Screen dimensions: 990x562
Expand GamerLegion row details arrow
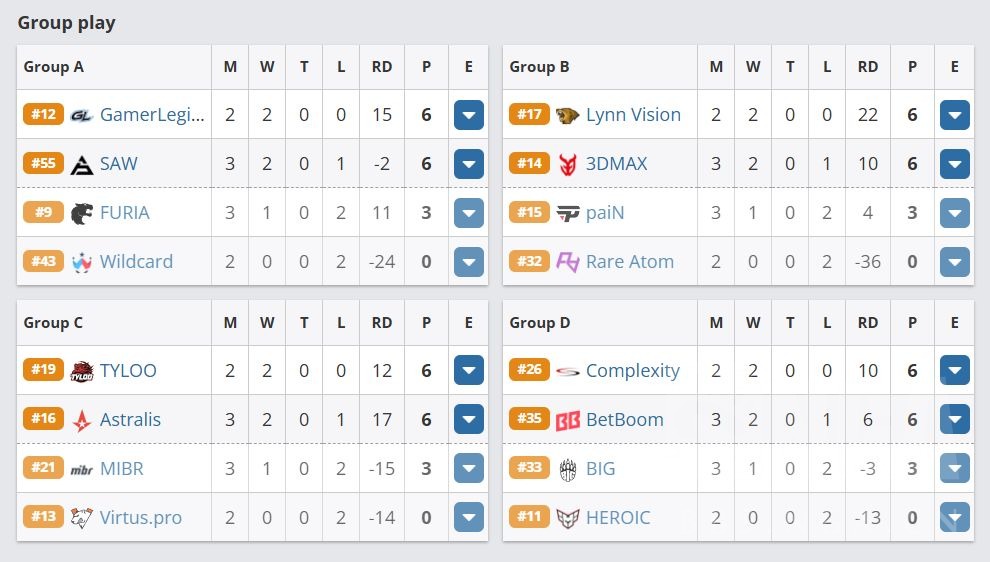[468, 115]
